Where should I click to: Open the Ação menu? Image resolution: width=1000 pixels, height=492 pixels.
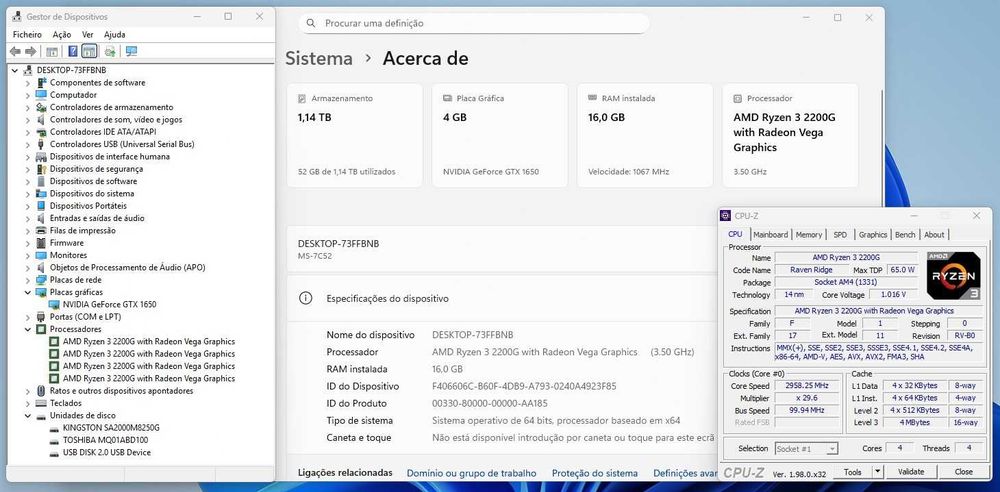(62, 34)
